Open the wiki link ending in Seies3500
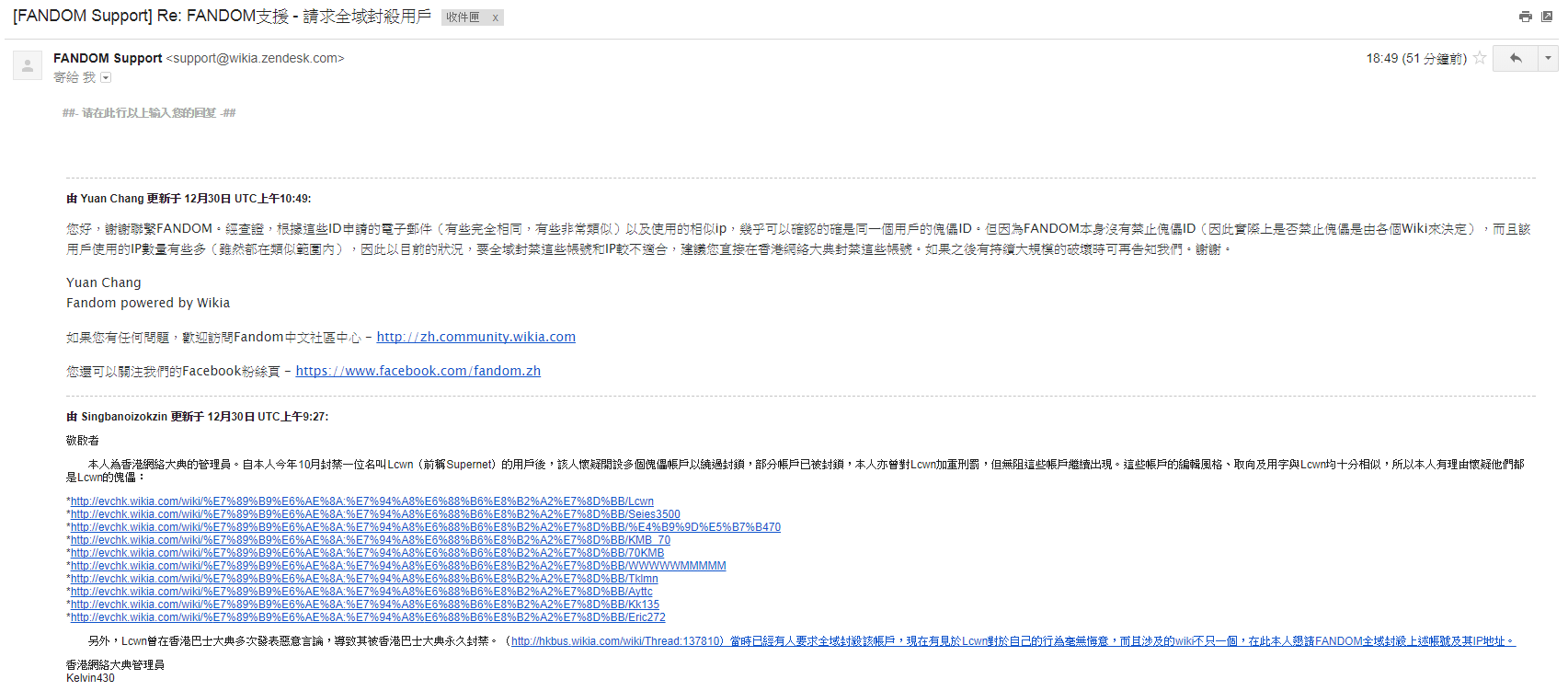The width and height of the screenshot is (1568, 691). point(375,514)
